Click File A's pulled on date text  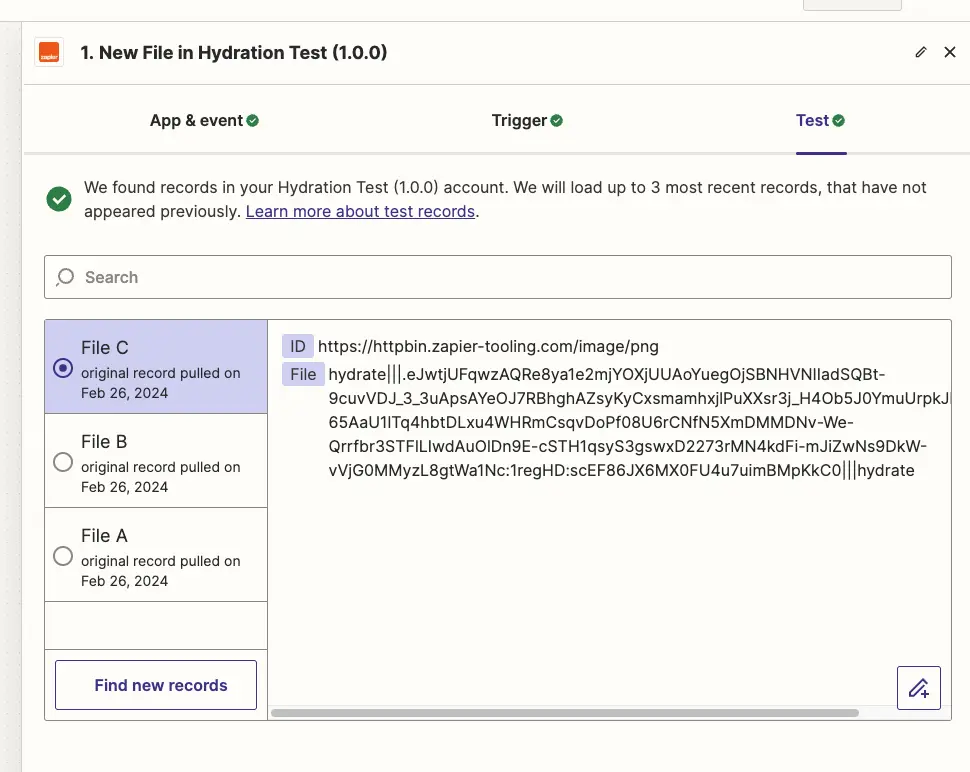click(x=160, y=571)
